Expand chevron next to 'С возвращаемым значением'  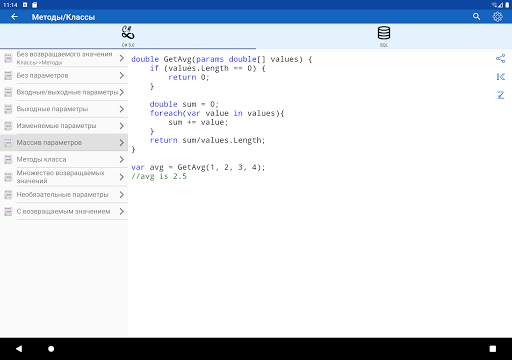click(122, 211)
